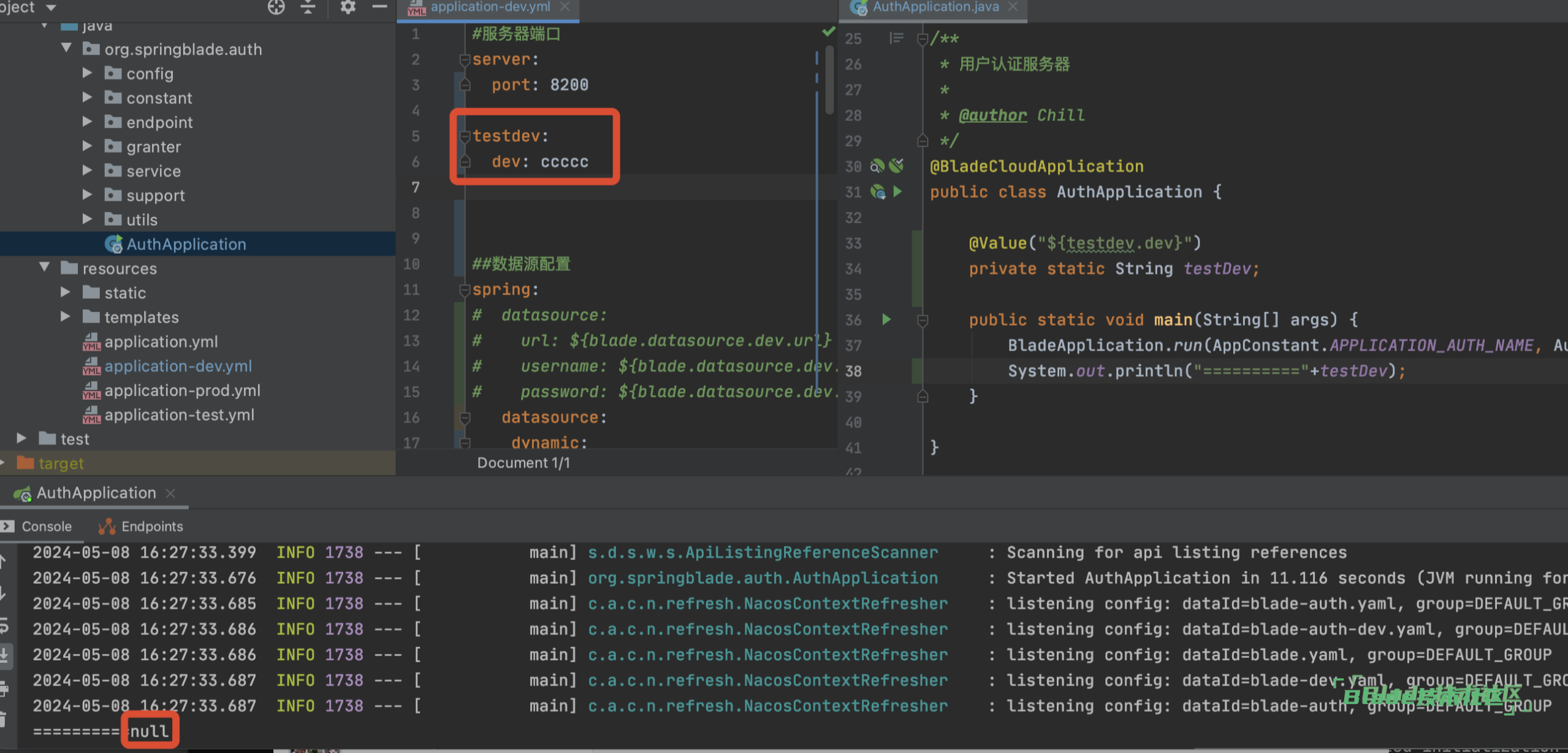Click the @author Javadoc tag link

coord(992,115)
